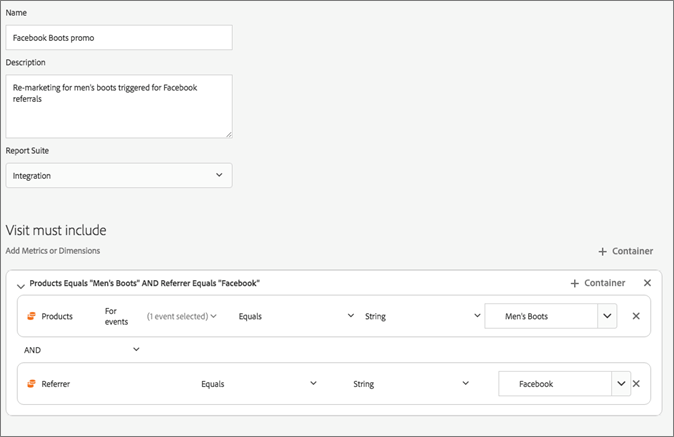Image resolution: width=674 pixels, height=437 pixels.
Task: Open Equals operator dropdown for Products
Action: (296, 316)
